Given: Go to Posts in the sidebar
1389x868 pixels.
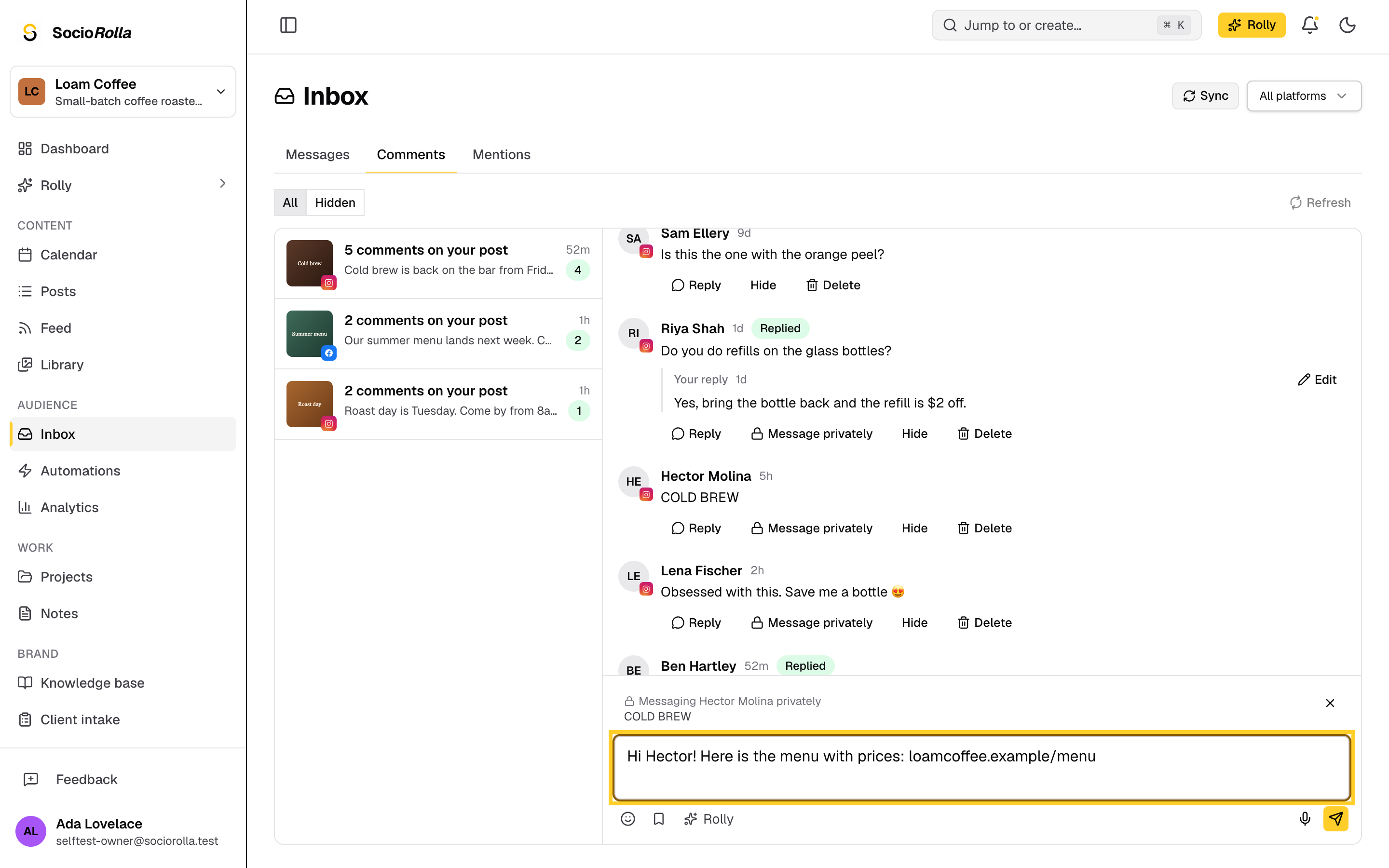Looking at the screenshot, I should click(123, 292).
